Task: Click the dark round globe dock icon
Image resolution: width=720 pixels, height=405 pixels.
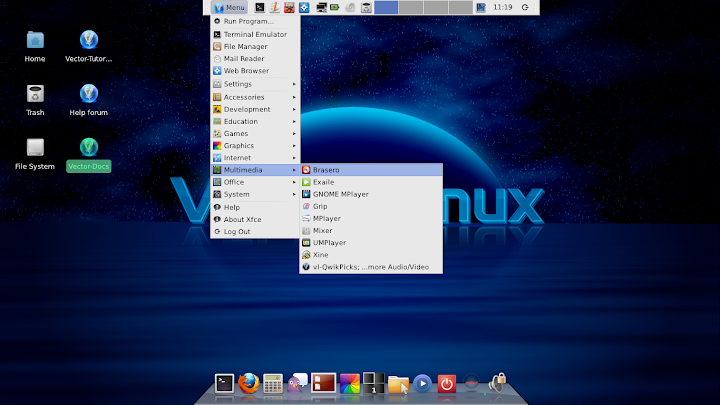Action: click(471, 383)
